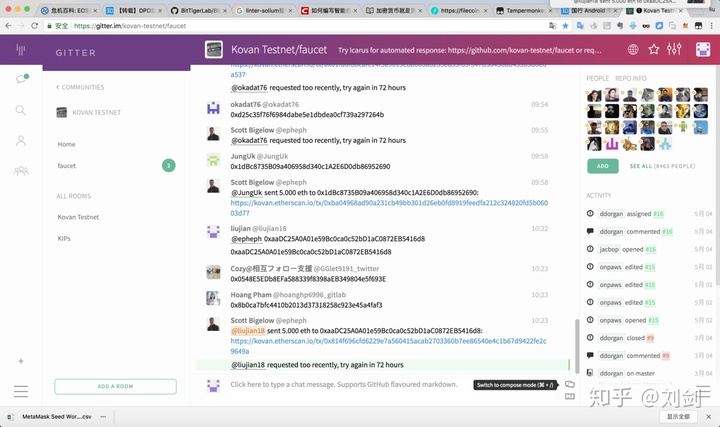
Task: Switch to compose mode icon
Action: [x=569, y=384]
